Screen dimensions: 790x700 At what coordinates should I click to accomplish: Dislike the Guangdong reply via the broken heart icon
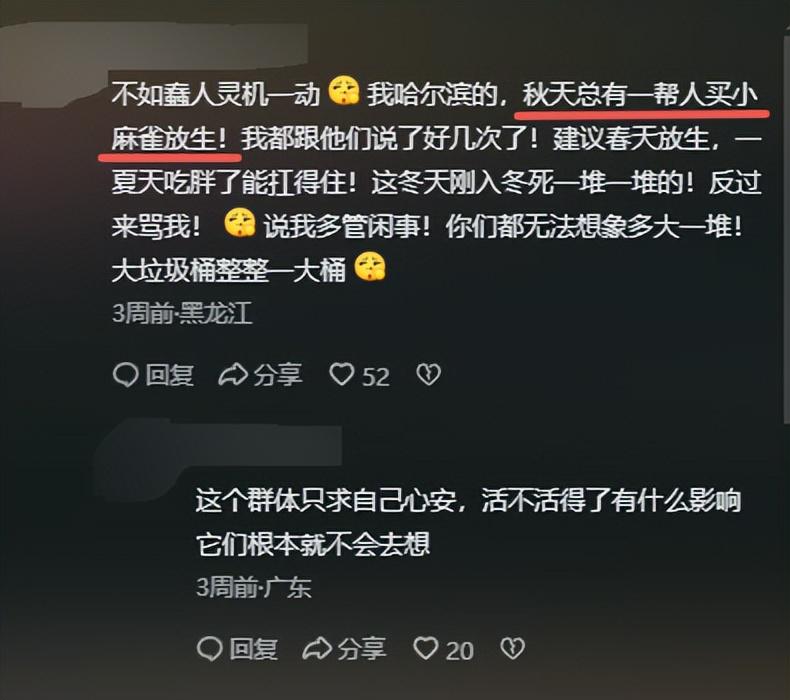(x=512, y=649)
